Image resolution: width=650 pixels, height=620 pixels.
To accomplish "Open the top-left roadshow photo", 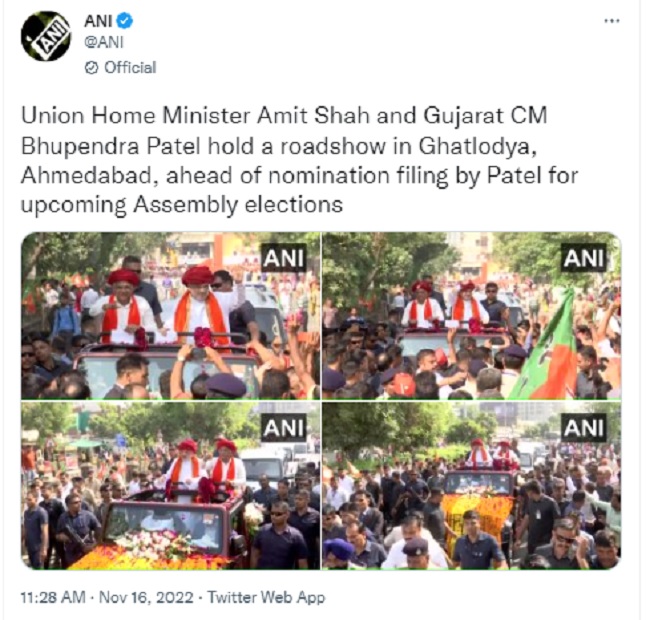I will click(170, 315).
